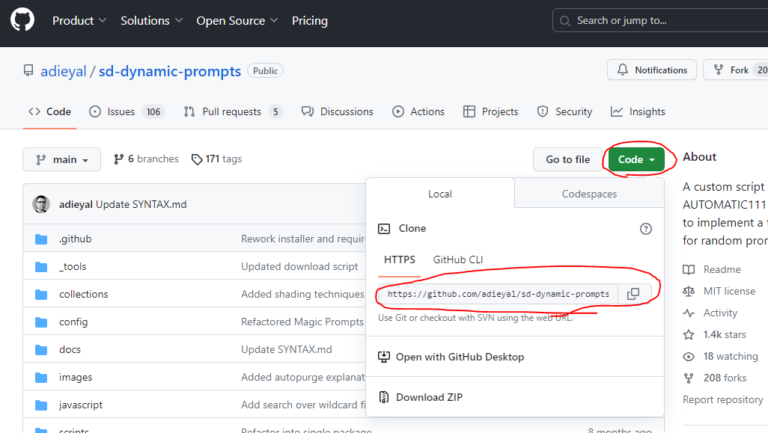Open the .github folder

[75, 239]
